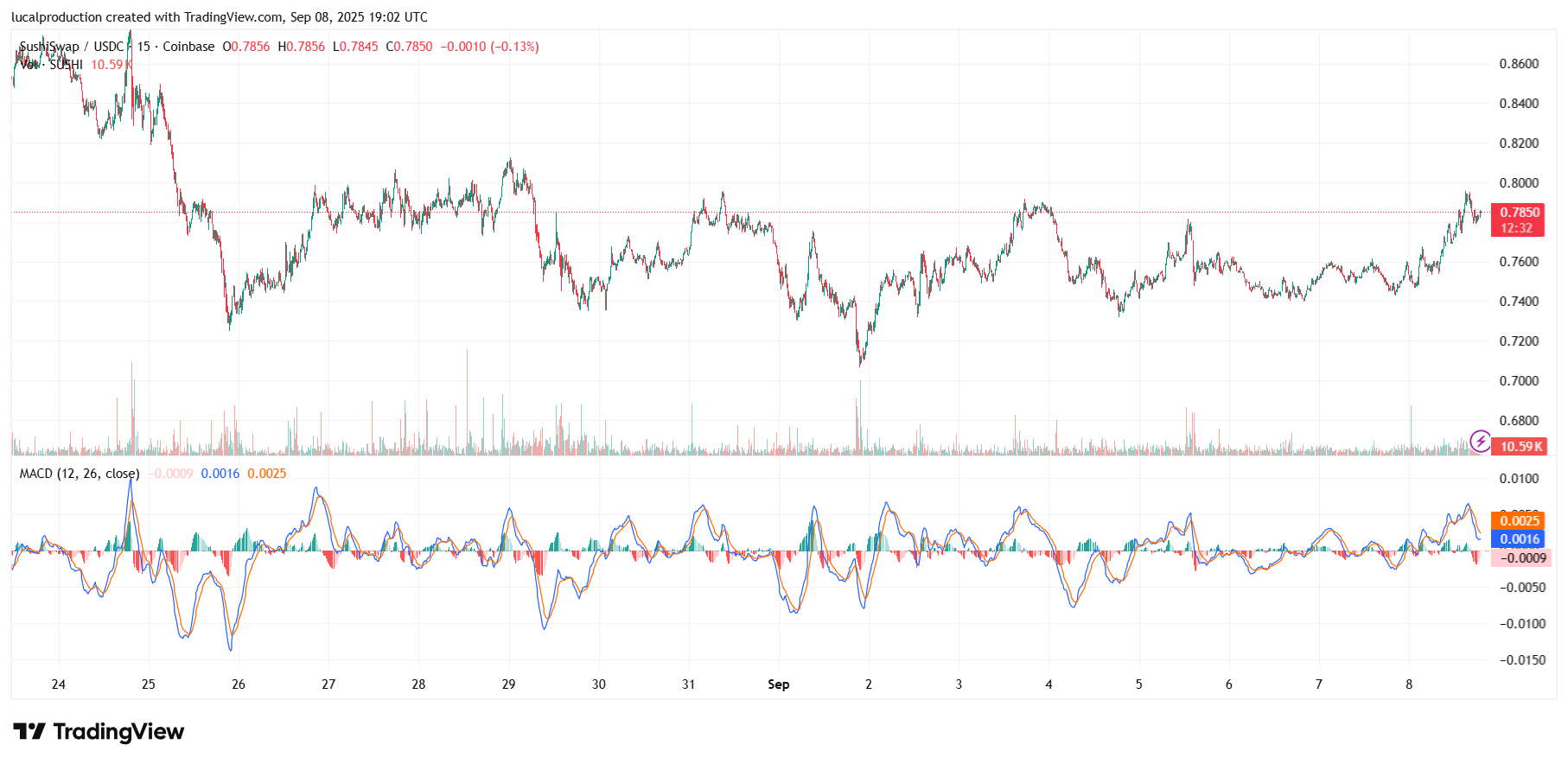The height and width of the screenshot is (764, 1568).
Task: Click the date label 25 on time axis
Action: [149, 684]
